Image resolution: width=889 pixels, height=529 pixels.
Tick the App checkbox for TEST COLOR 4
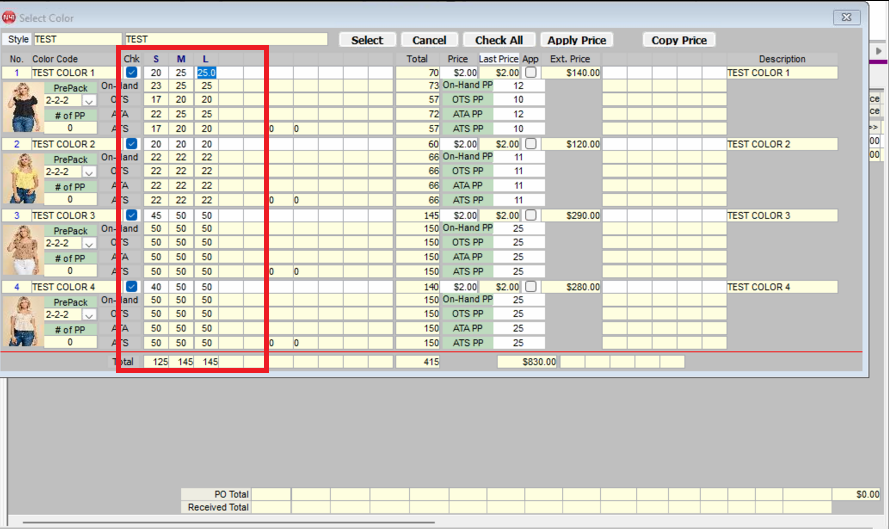531,286
